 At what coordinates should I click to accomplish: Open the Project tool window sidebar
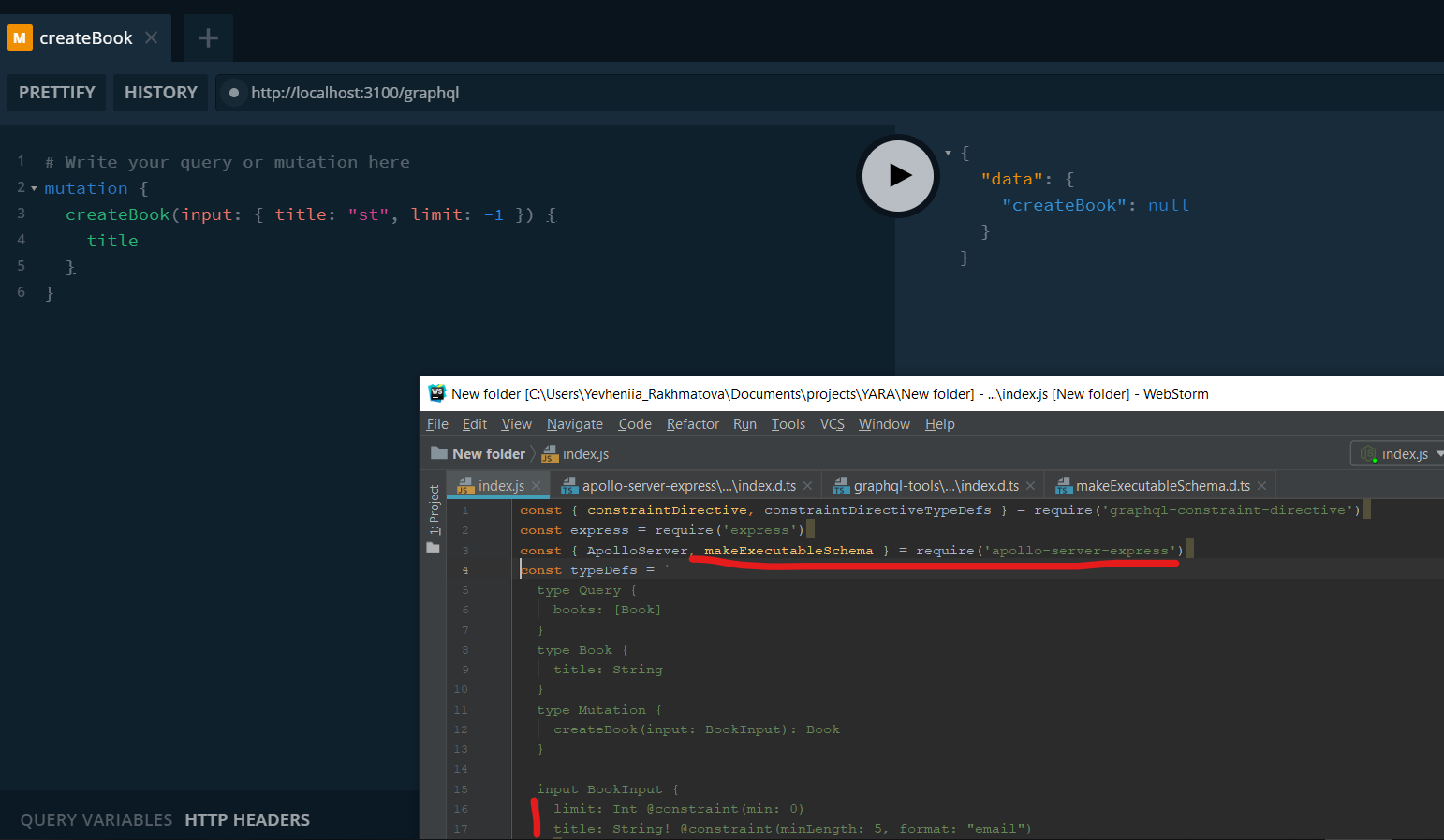click(x=434, y=509)
